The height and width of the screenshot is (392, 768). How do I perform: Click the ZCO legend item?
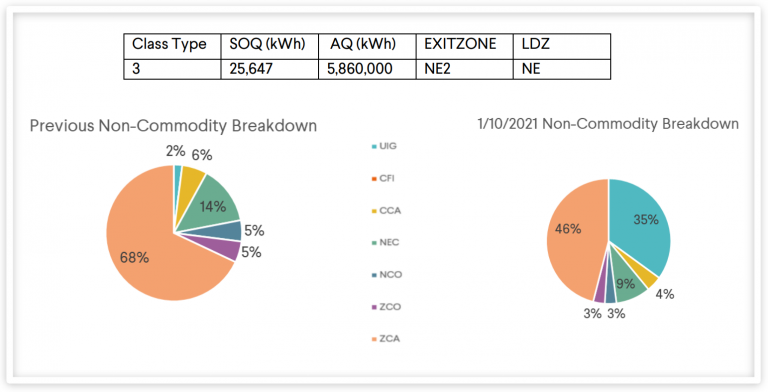[x=386, y=307]
